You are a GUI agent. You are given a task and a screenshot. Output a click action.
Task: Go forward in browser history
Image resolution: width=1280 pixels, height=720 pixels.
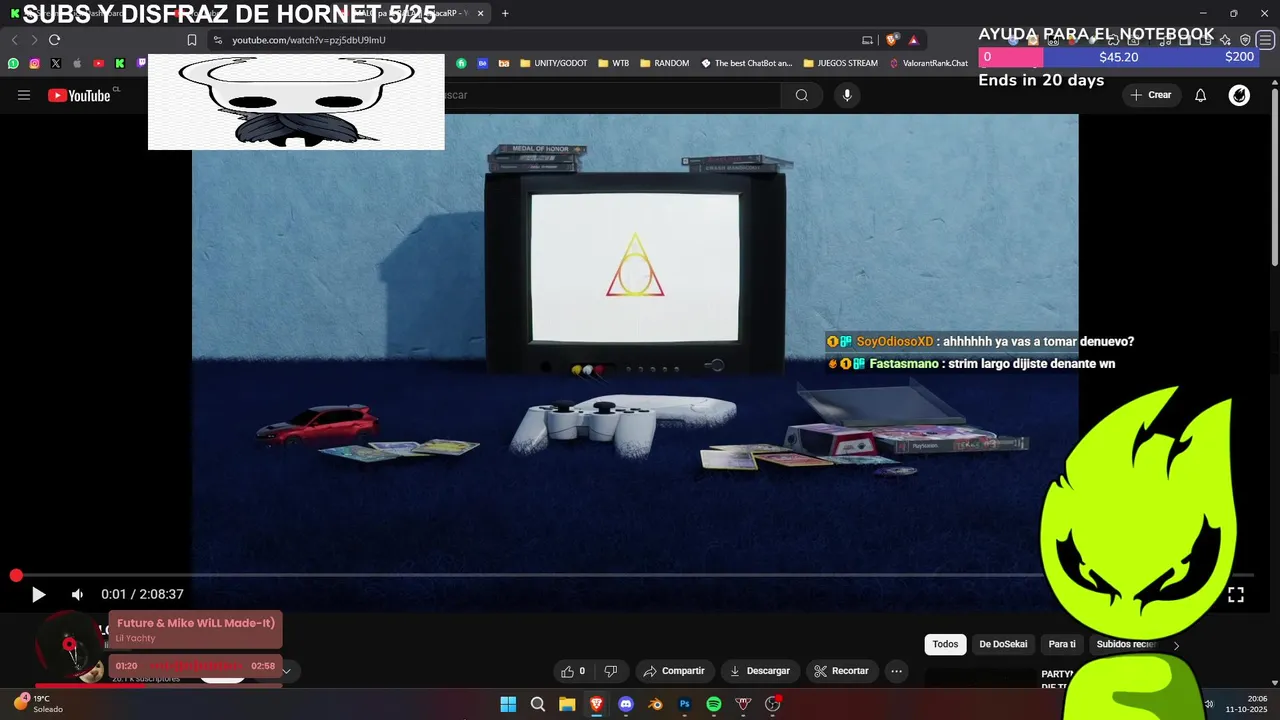[34, 40]
